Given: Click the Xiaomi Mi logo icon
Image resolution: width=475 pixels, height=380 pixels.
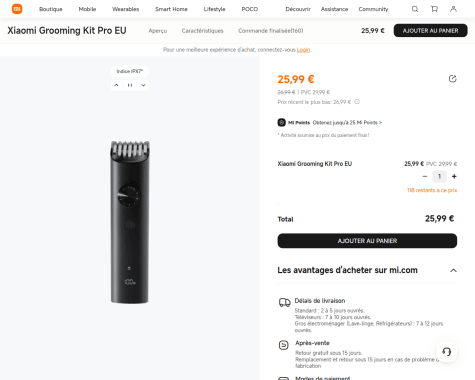Looking at the screenshot, I should tap(17, 9).
